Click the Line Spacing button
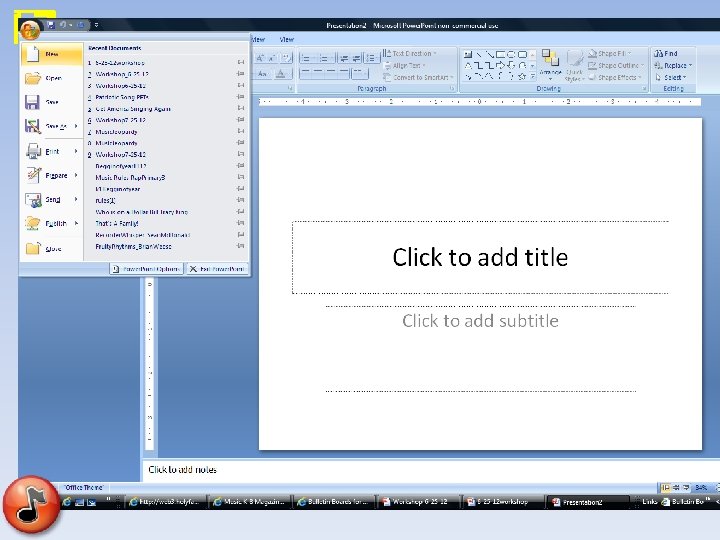Viewport: 720px width, 540px height. pos(372,58)
